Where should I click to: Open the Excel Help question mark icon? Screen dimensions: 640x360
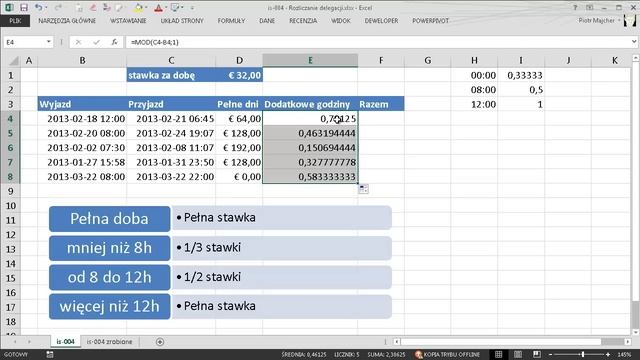[x=575, y=8]
